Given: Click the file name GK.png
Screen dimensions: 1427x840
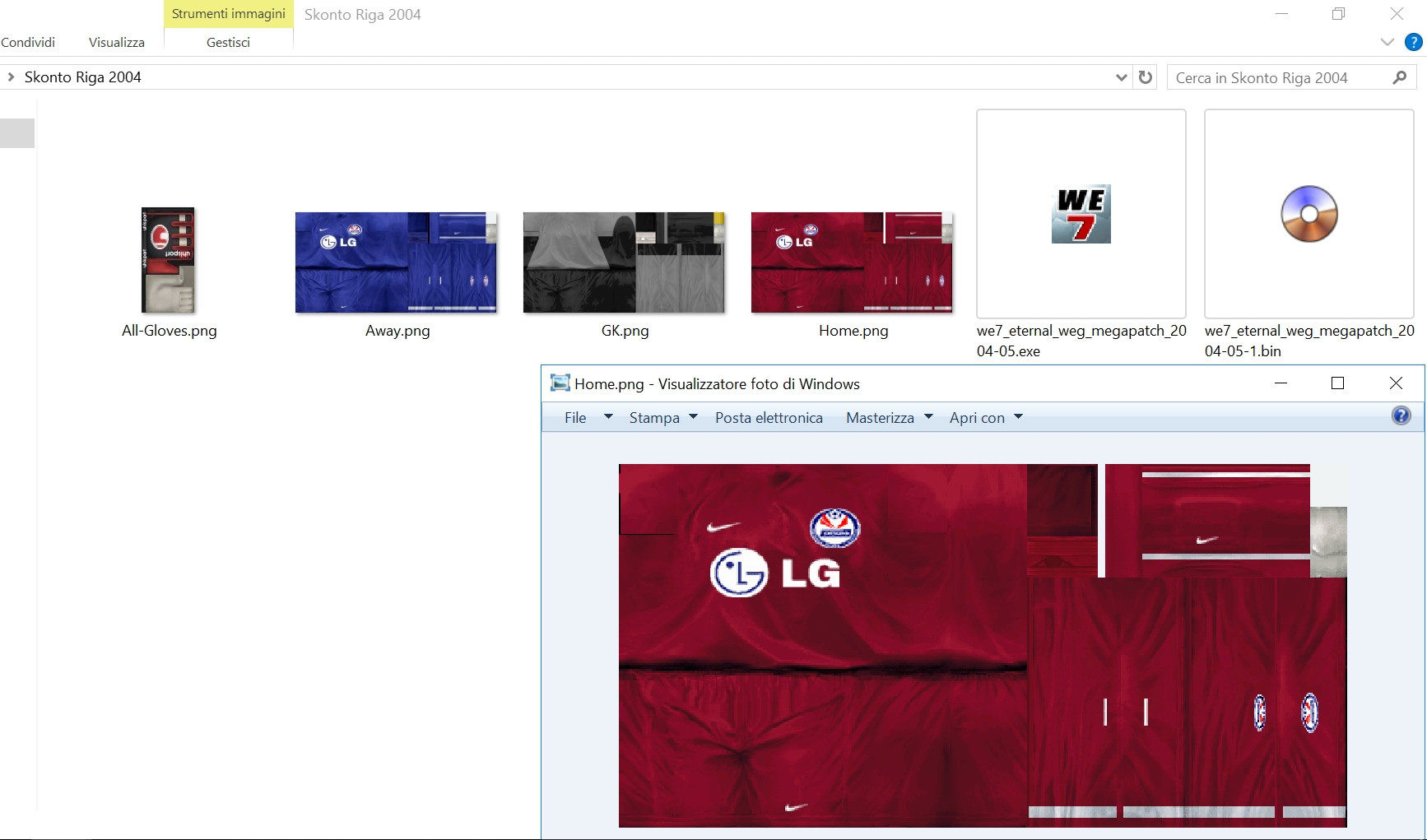Looking at the screenshot, I should tap(625, 331).
